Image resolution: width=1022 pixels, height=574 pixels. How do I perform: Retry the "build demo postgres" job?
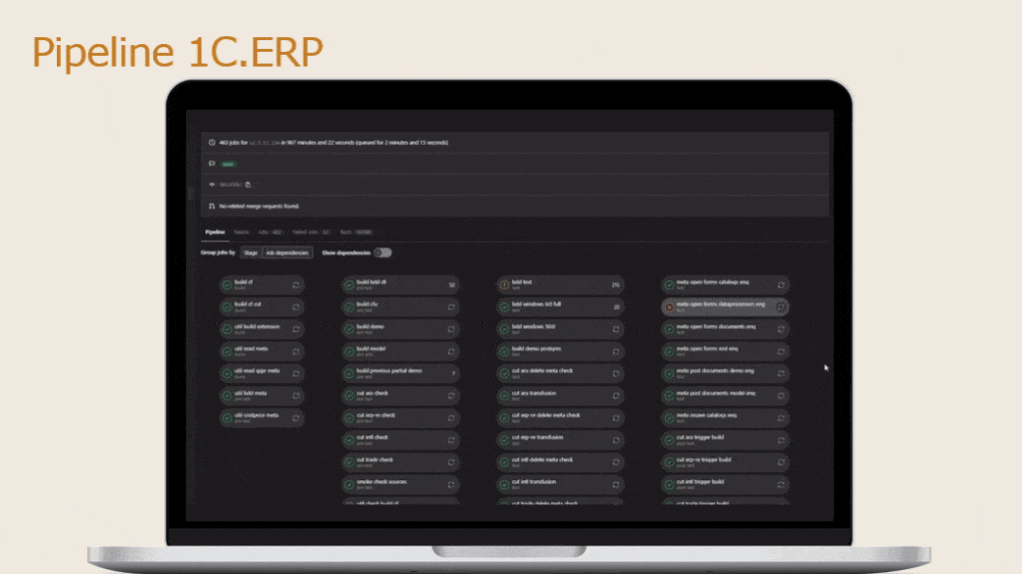pos(616,351)
